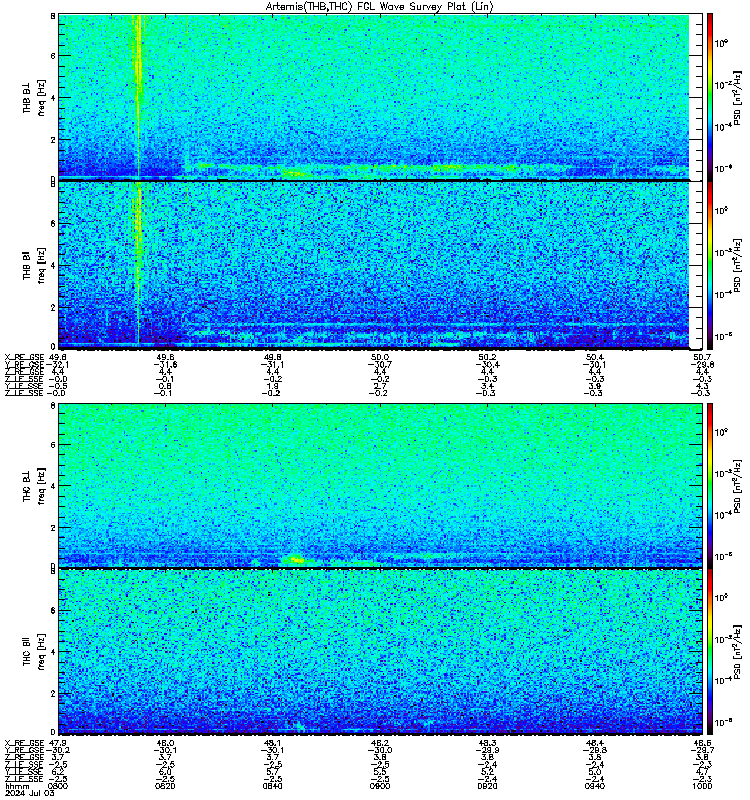This screenshot has height=800, width=750.
Task: Click the THC Y_RE_GSE value '-30.0'
Action: coord(380,750)
